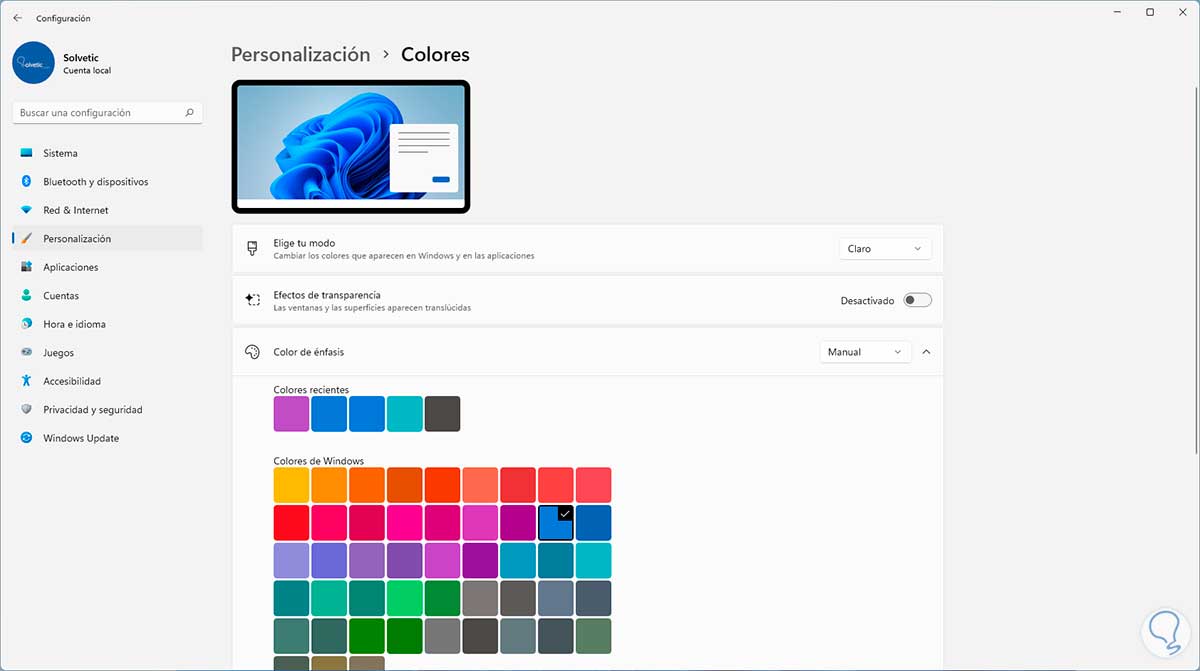Click the back arrow in title bar
This screenshot has height=671, width=1200.
[x=17, y=18]
